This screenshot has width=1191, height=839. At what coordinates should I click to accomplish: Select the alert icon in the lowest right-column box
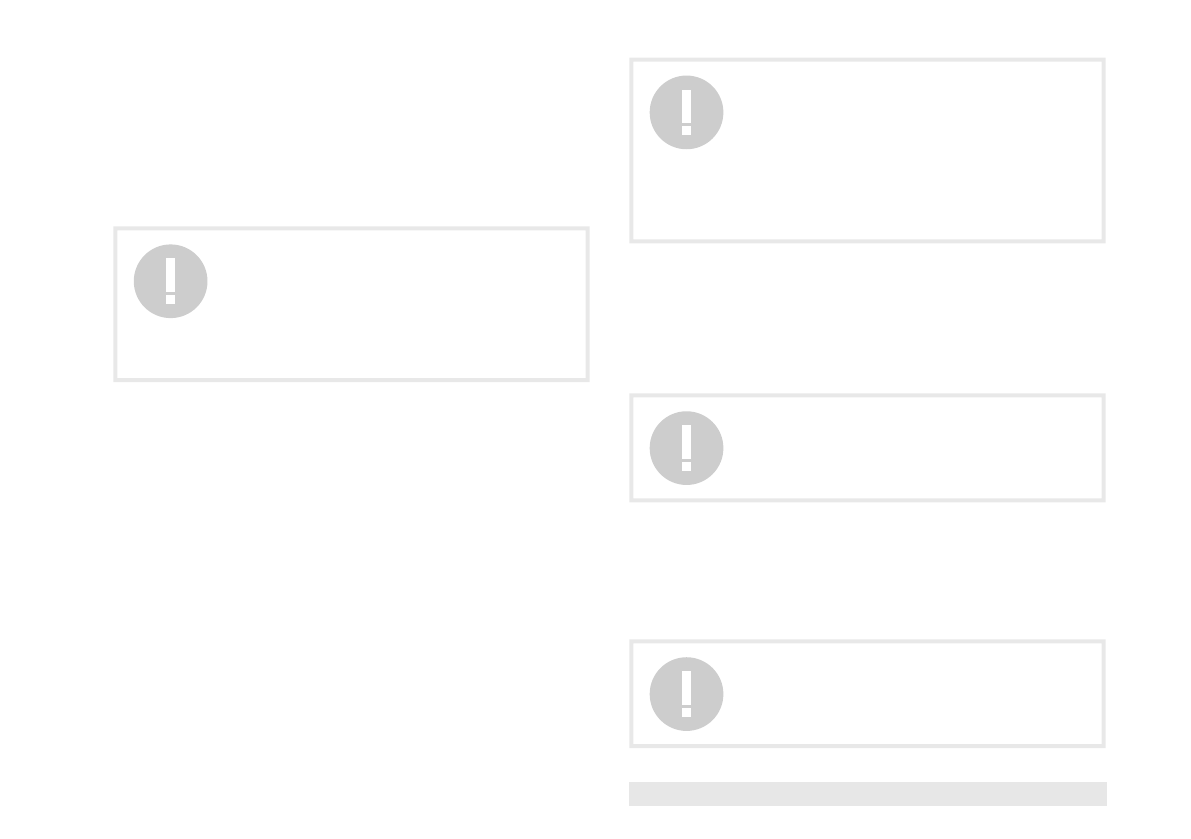point(686,694)
